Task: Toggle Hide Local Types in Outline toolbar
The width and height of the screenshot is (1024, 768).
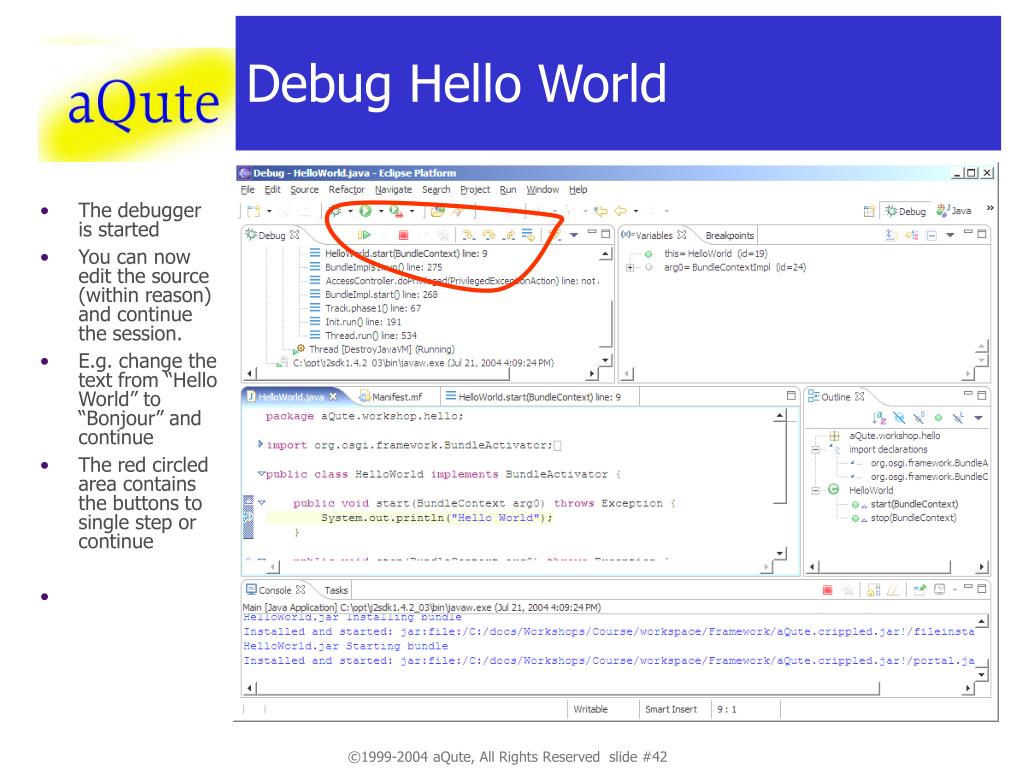Action: pos(958,418)
